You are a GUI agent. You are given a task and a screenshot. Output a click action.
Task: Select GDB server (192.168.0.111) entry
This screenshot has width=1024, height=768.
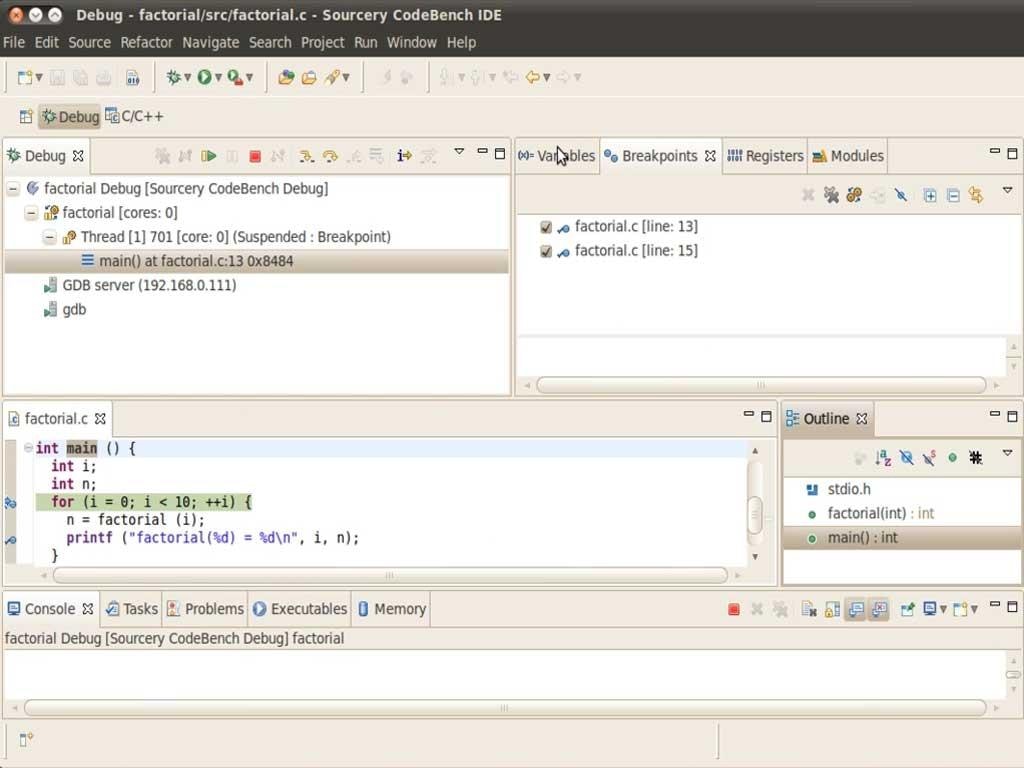[x=140, y=285]
